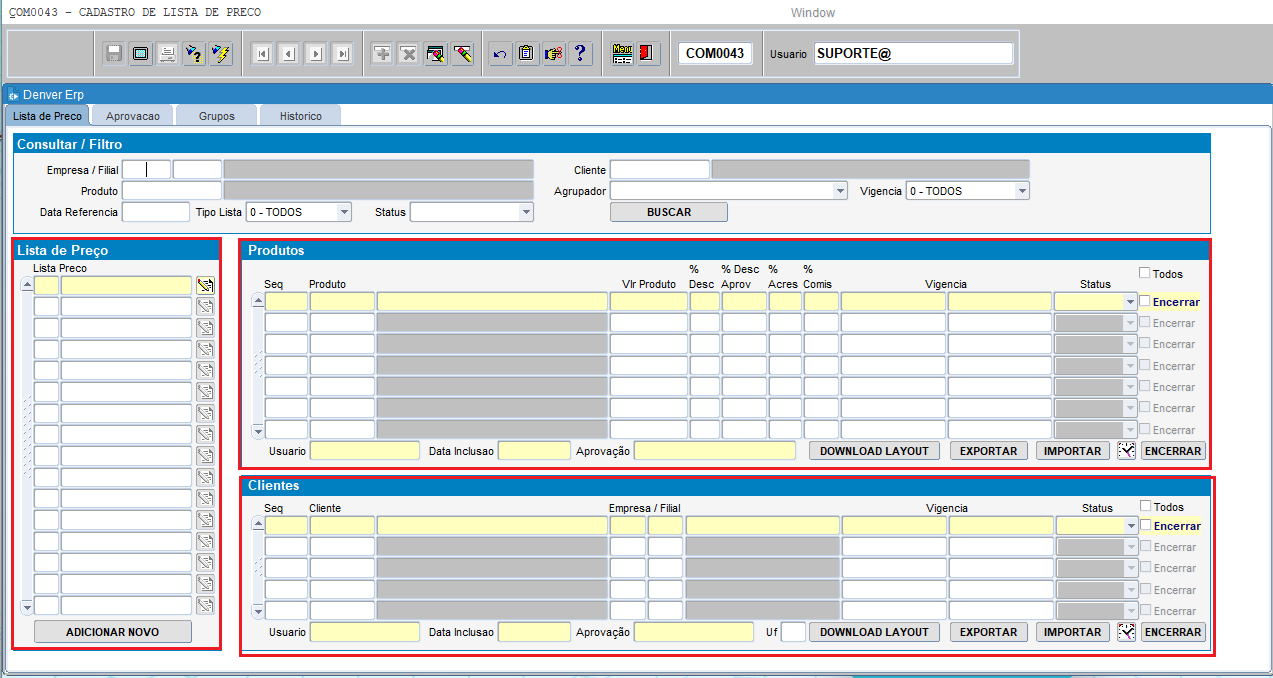Image resolution: width=1273 pixels, height=678 pixels.
Task: Click the COM0043 code field in toolbar
Action: point(715,54)
